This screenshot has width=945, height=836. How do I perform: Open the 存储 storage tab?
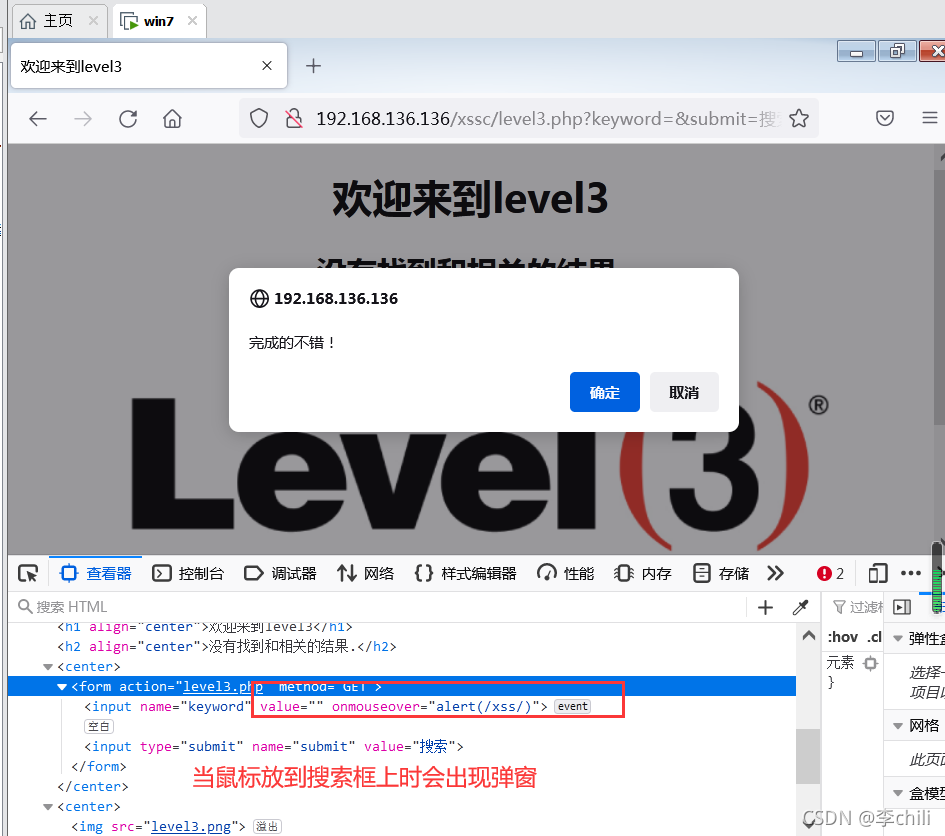click(x=721, y=573)
